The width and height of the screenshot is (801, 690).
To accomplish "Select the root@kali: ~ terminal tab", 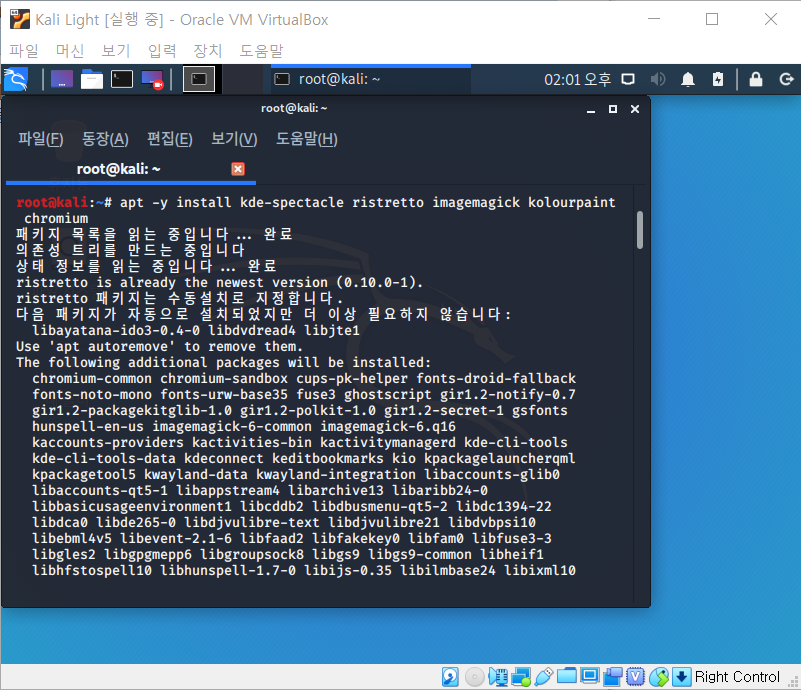I will (131, 169).
